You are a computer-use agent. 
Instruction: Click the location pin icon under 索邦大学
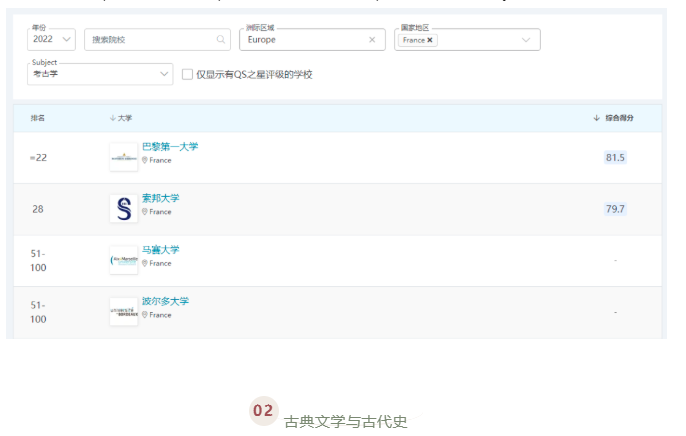pos(145,212)
